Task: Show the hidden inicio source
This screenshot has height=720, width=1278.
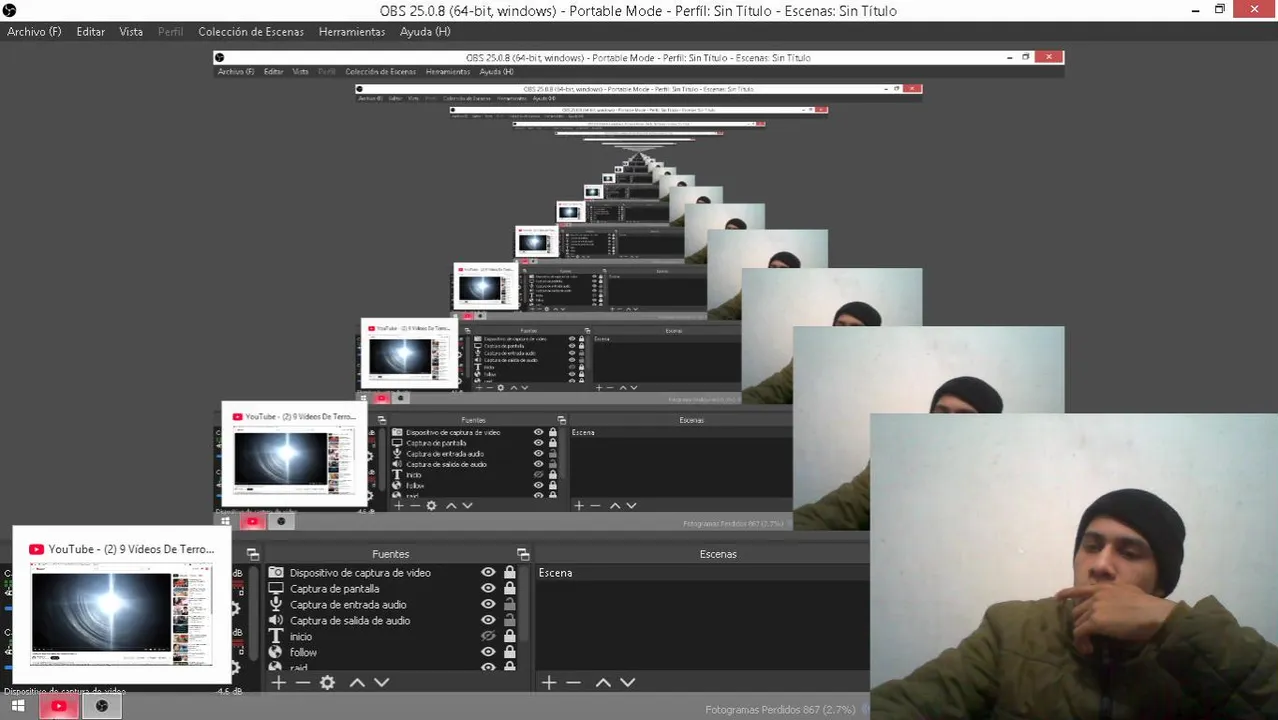Action: coord(488,637)
